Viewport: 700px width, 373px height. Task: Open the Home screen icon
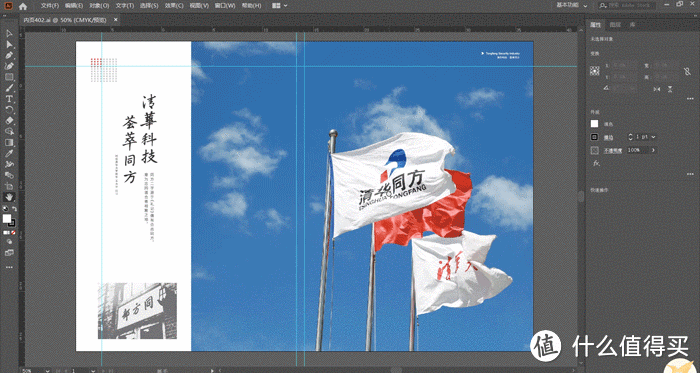tap(23, 6)
